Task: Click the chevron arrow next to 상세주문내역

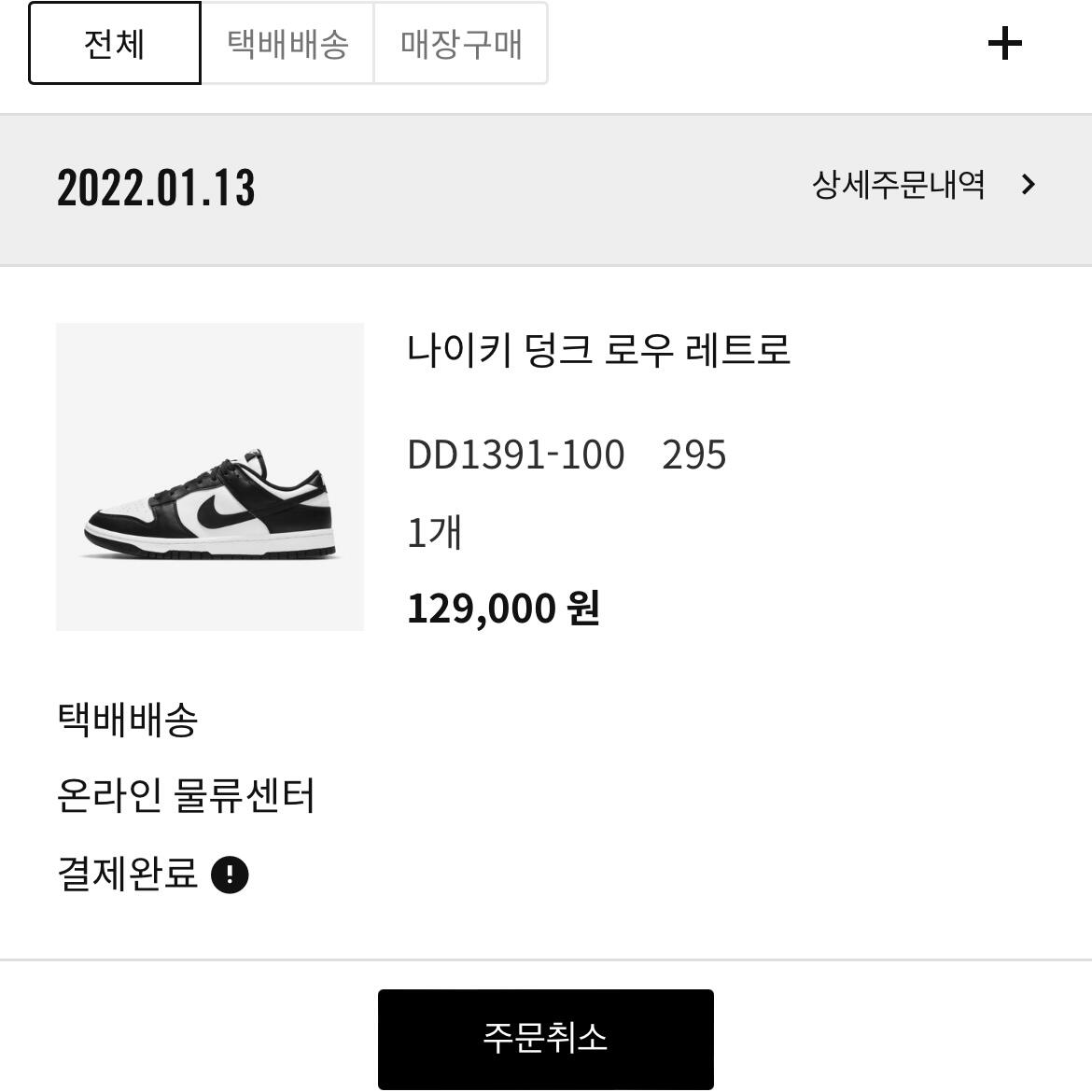Action: [1028, 185]
